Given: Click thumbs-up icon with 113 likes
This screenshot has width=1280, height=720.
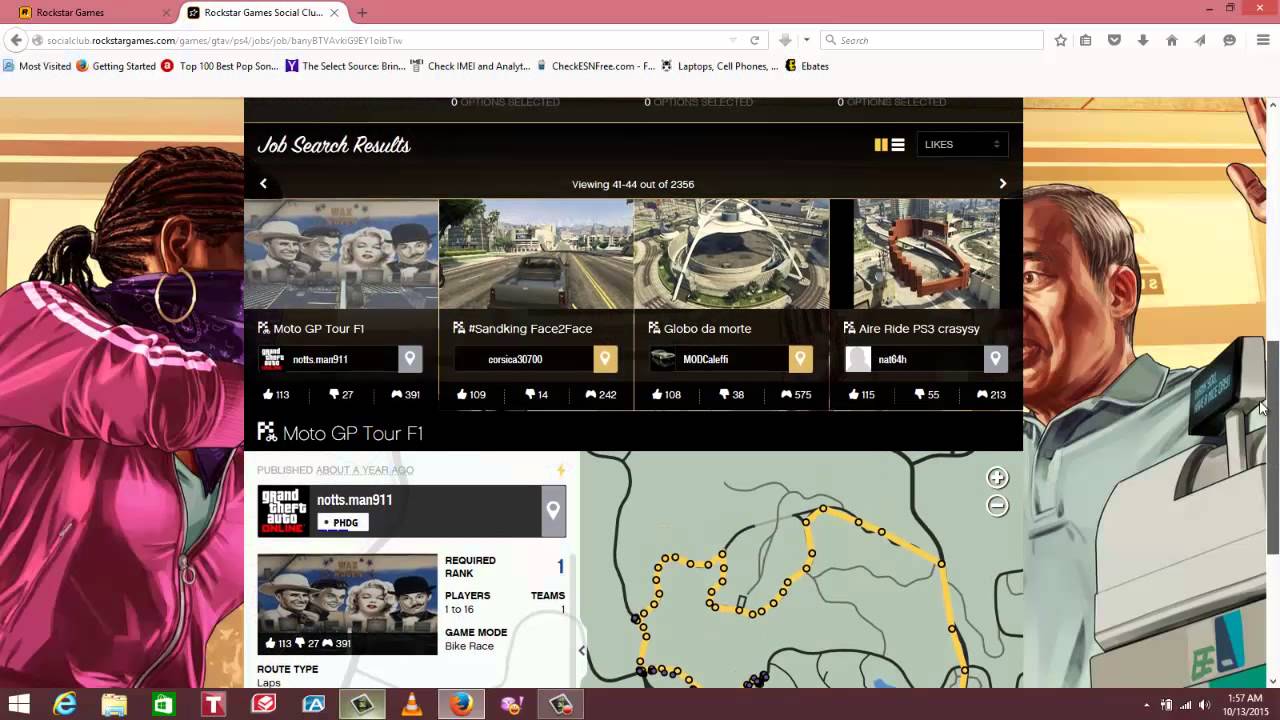Looking at the screenshot, I should point(267,394).
